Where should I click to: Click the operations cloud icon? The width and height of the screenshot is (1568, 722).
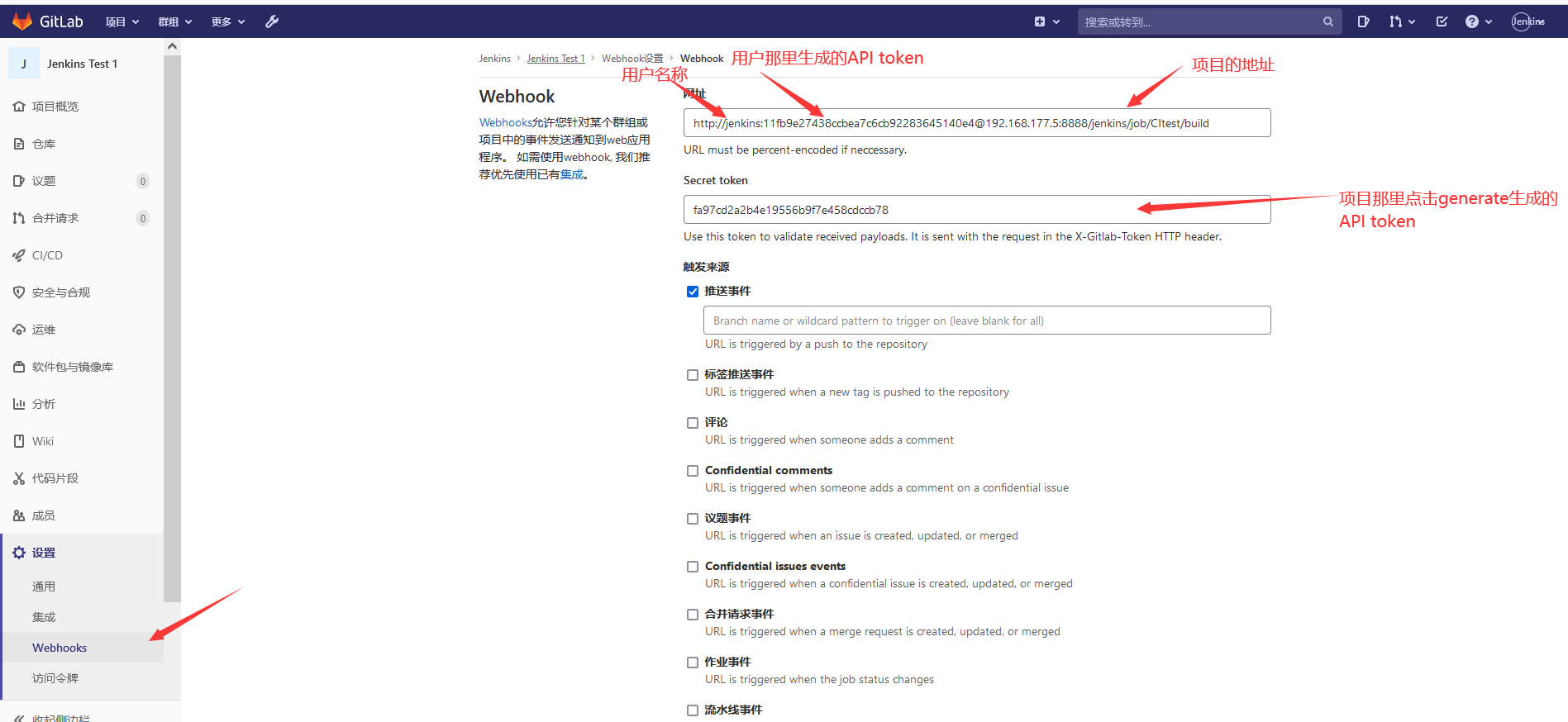pyautogui.click(x=19, y=330)
